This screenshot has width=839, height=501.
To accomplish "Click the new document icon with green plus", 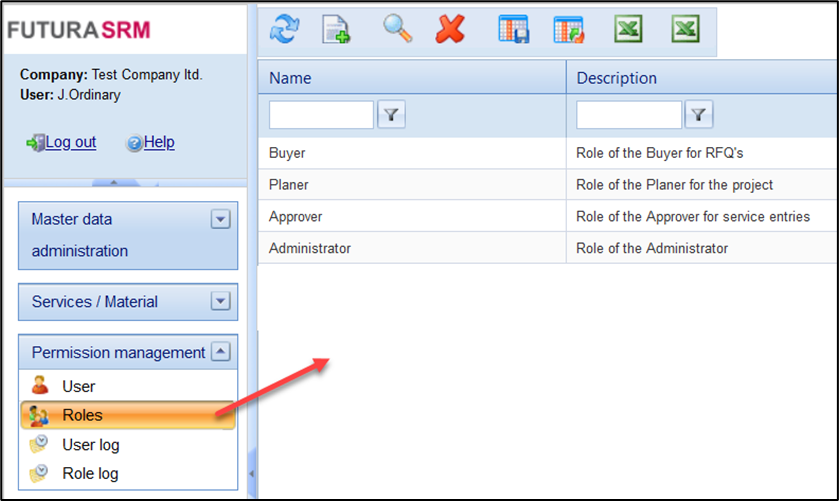I will [x=336, y=31].
